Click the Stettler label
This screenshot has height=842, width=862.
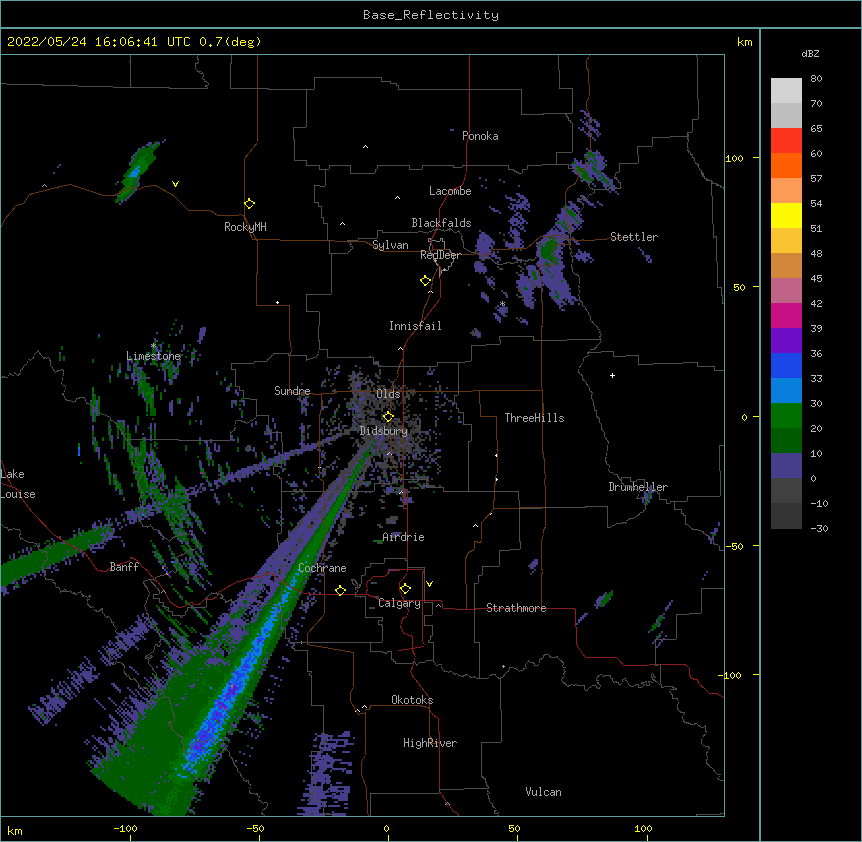tap(634, 237)
